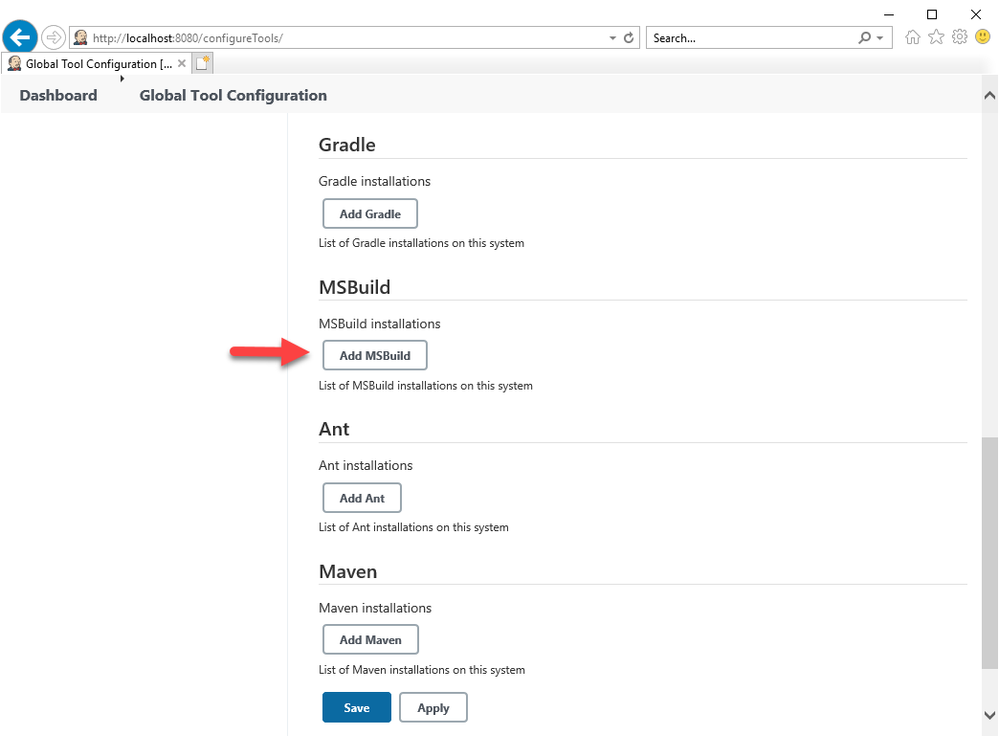The height and width of the screenshot is (737, 999).
Task: Click the 'Ant installations' label
Action: pyautogui.click(x=366, y=466)
